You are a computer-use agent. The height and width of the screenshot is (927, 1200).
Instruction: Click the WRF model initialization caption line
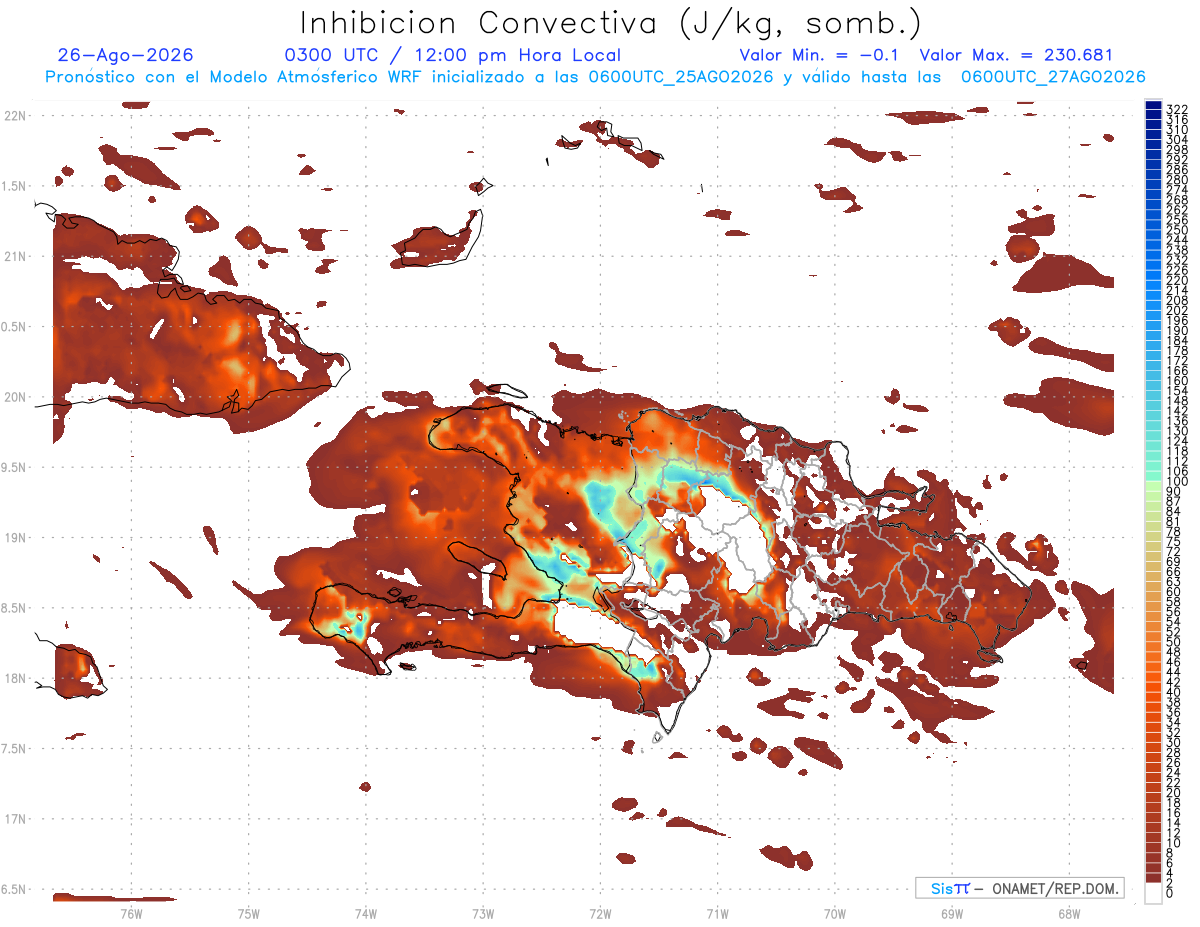(595, 76)
